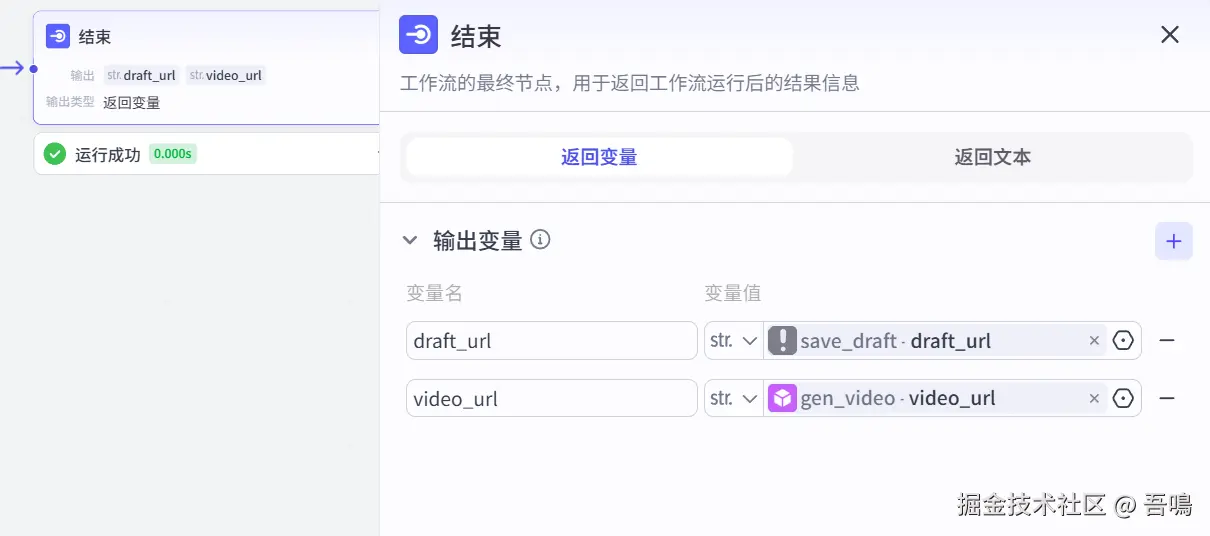Edit the video_url variable name field
Viewport: 1210px width, 536px height.
click(552, 398)
